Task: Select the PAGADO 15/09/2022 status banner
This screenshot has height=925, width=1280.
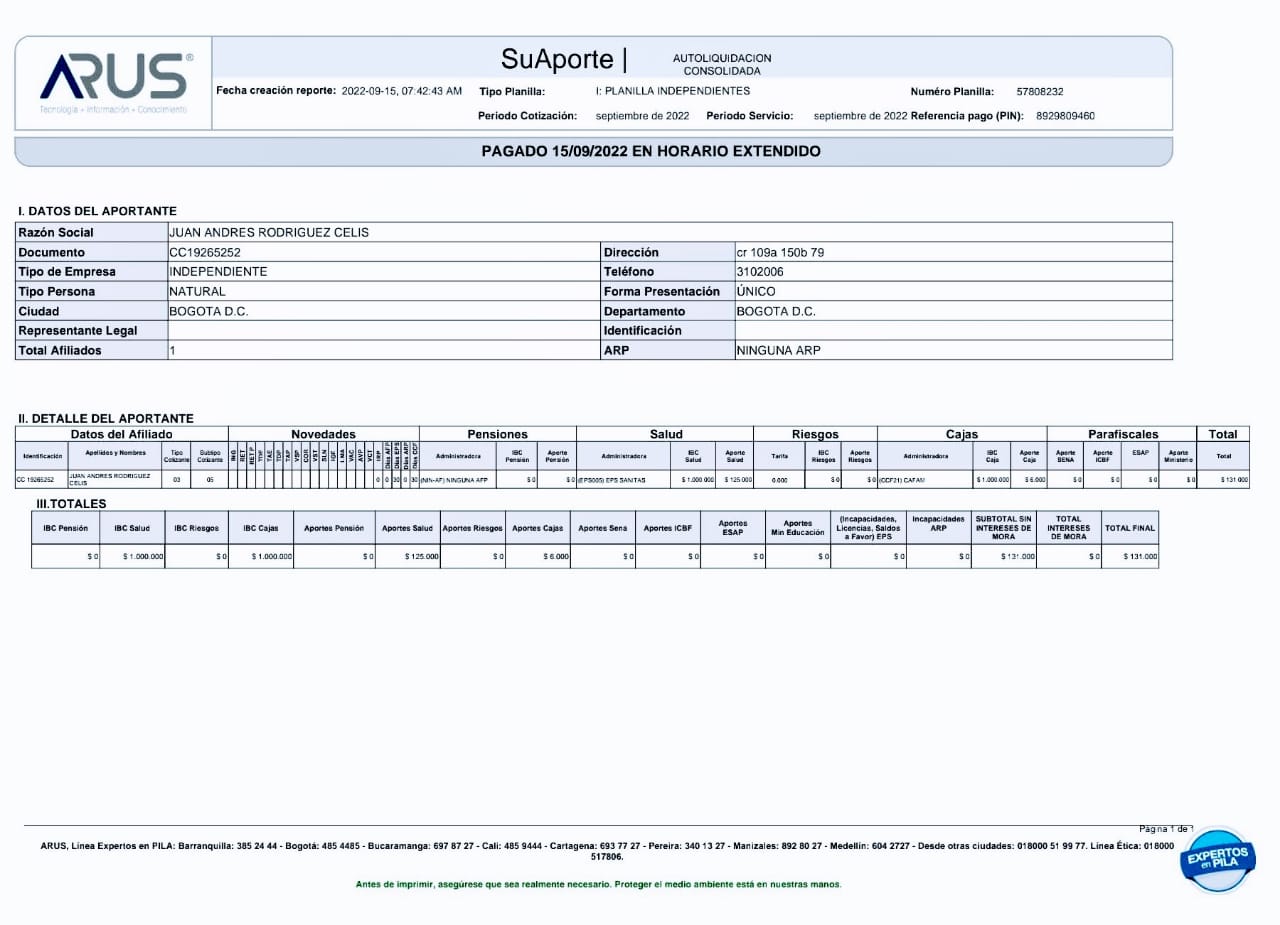Action: pyautogui.click(x=651, y=152)
